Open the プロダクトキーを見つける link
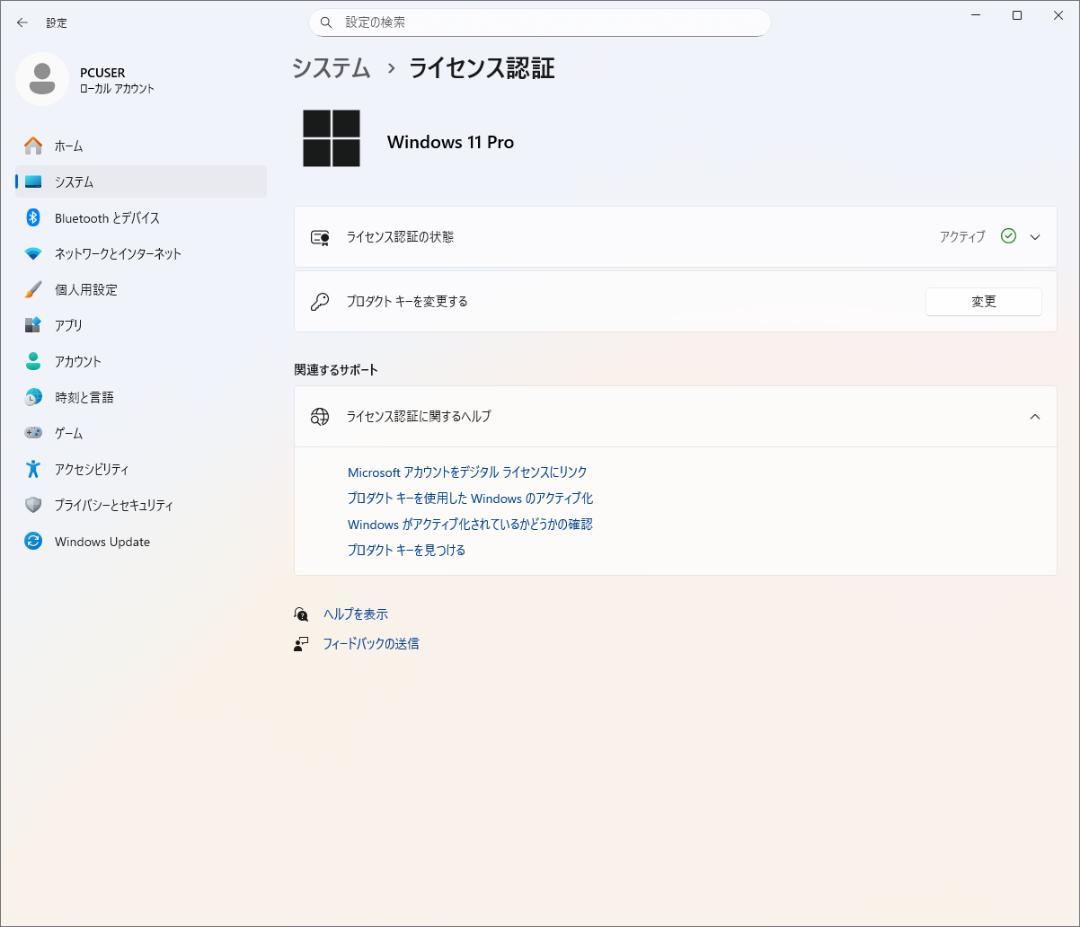Viewport: 1080px width, 927px height. tap(406, 549)
